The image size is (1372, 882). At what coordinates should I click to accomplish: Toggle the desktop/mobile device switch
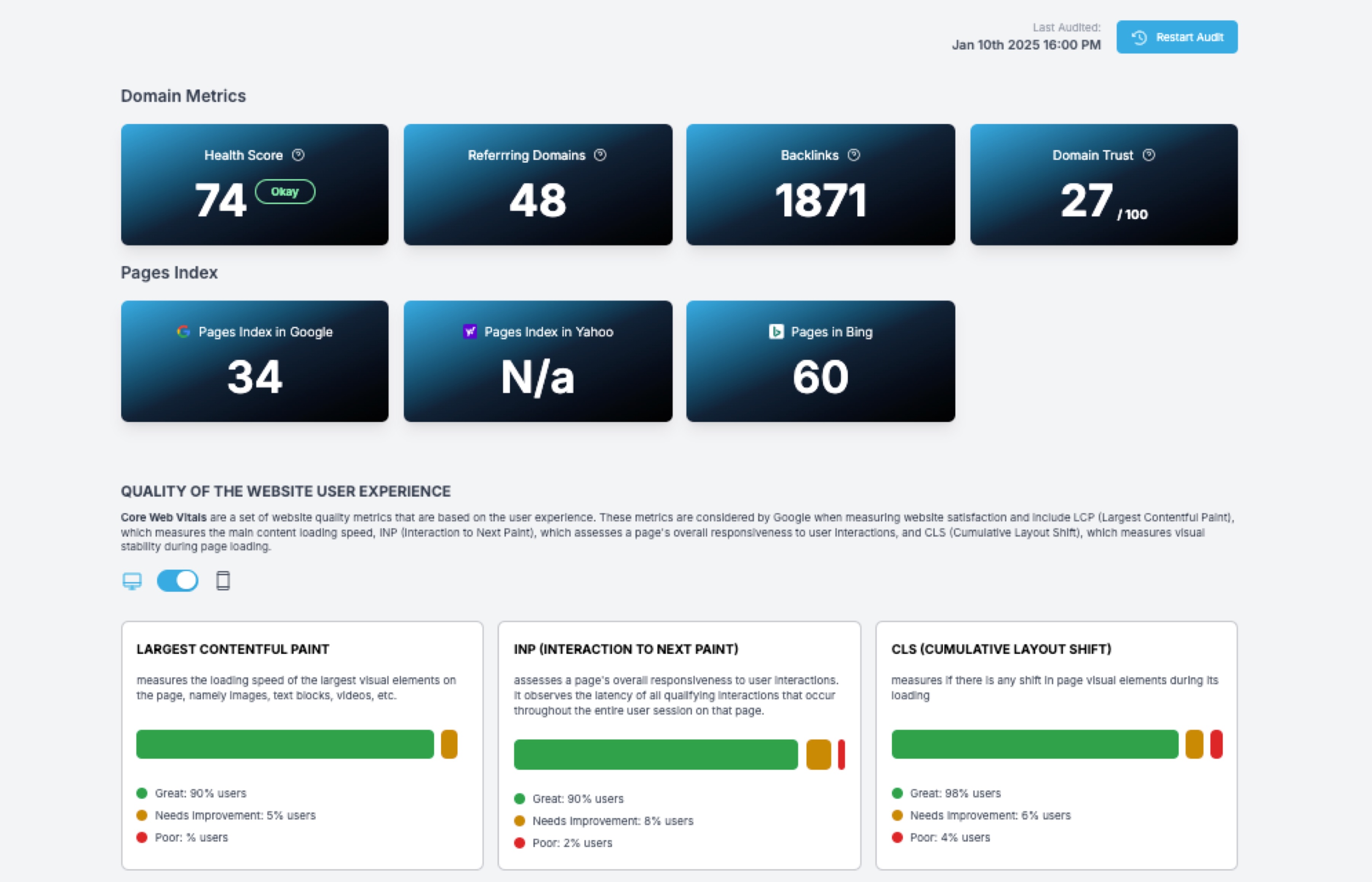177,581
